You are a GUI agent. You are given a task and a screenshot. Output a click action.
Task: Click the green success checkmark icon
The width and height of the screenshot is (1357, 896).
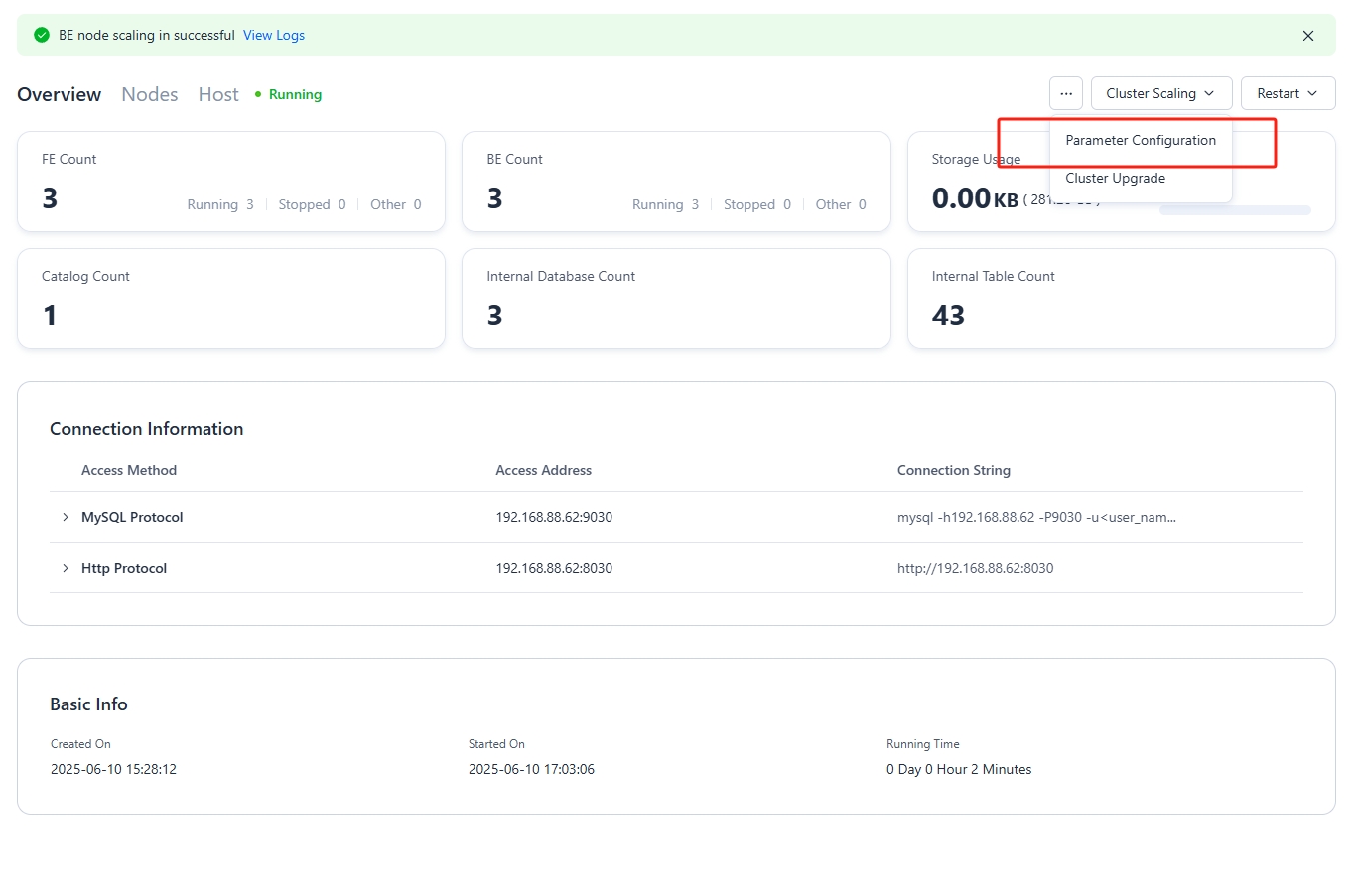click(42, 35)
